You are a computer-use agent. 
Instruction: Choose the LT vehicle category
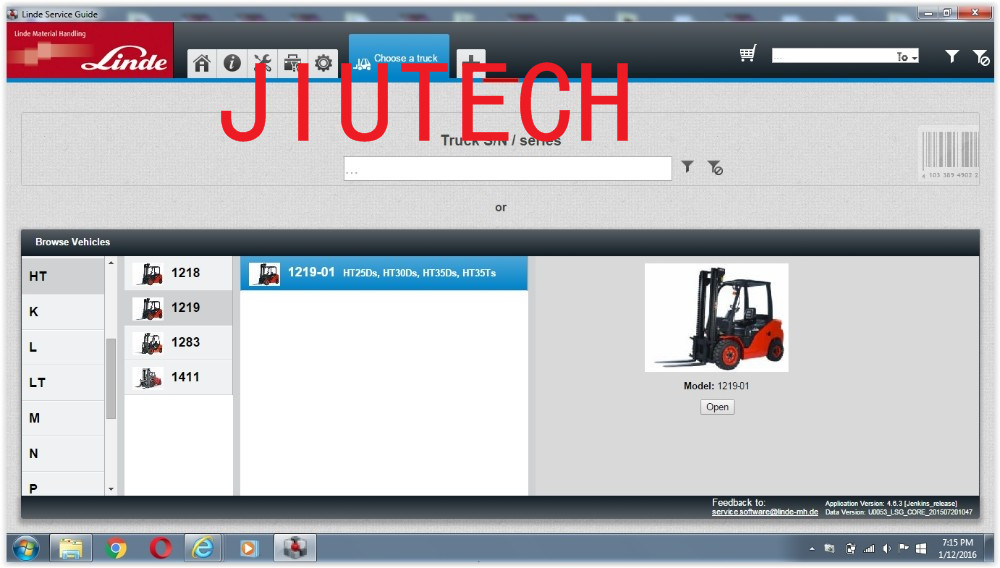pyautogui.click(x=63, y=382)
